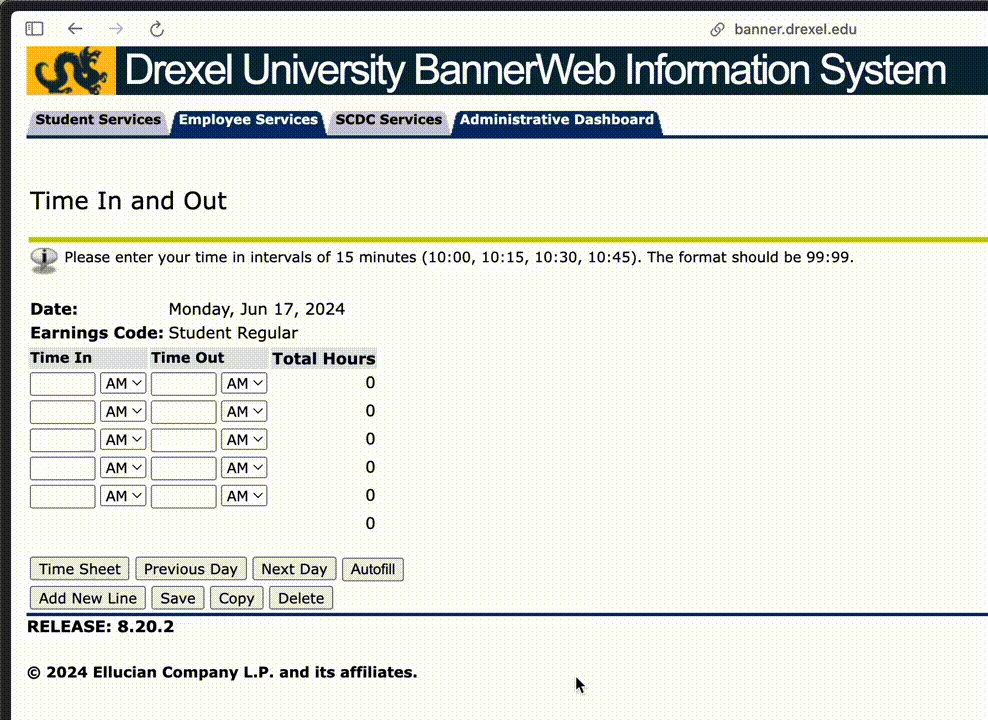The width and height of the screenshot is (988, 720).
Task: Click the first row Time In text field
Action: click(x=62, y=384)
